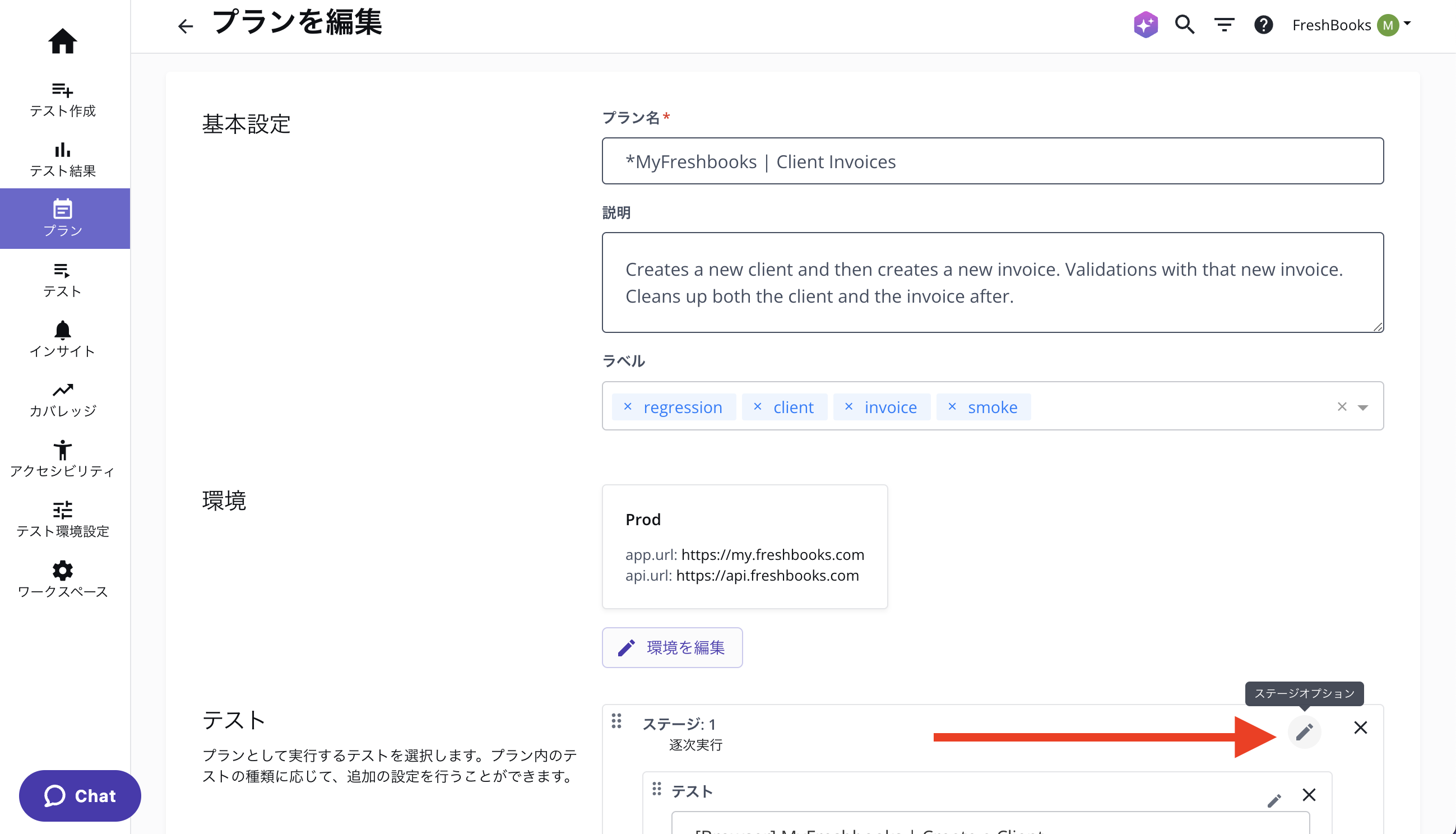Click the stage options pencil icon
This screenshot has height=834, width=1456.
click(x=1304, y=731)
